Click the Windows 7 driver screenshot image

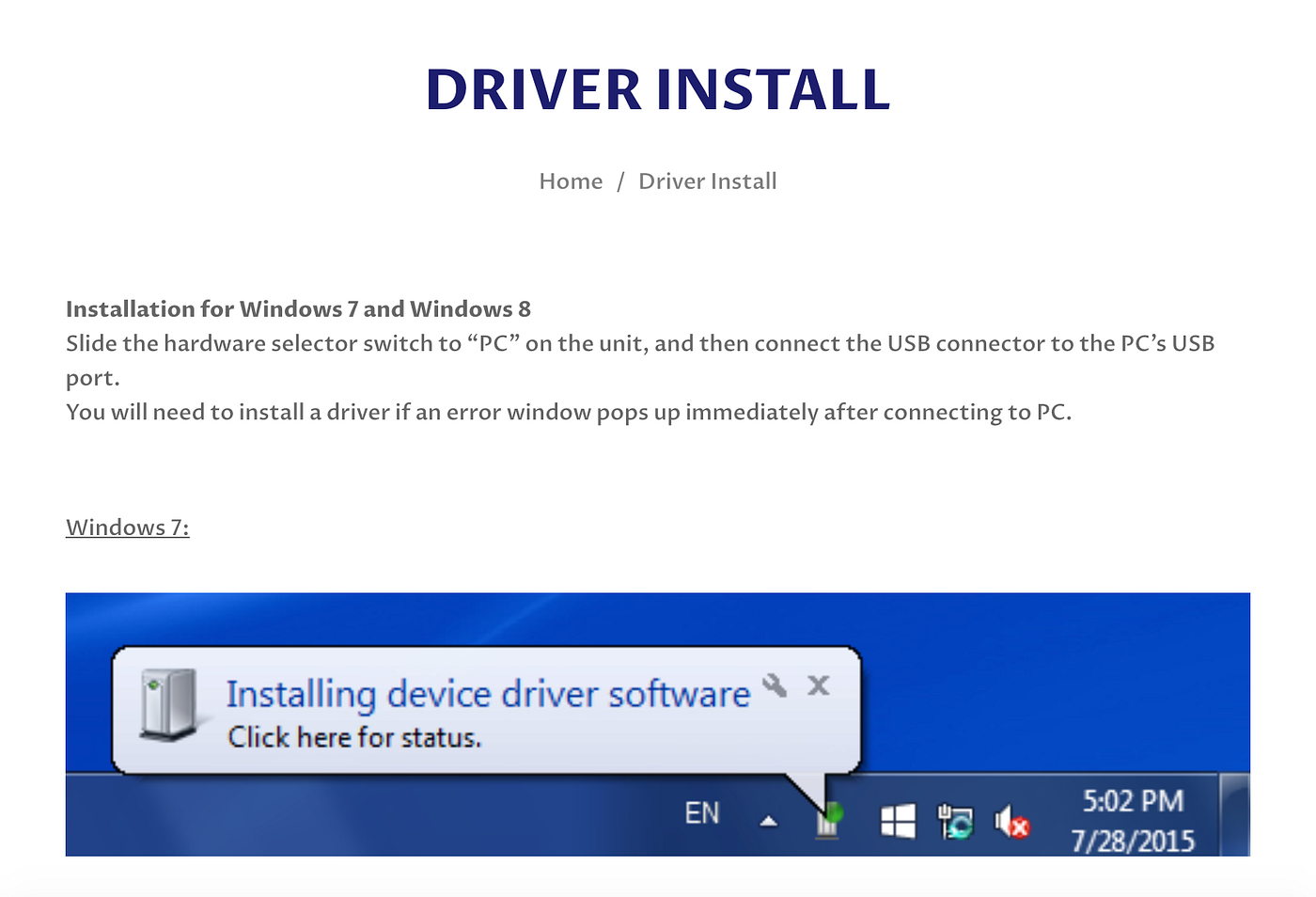[x=658, y=724]
